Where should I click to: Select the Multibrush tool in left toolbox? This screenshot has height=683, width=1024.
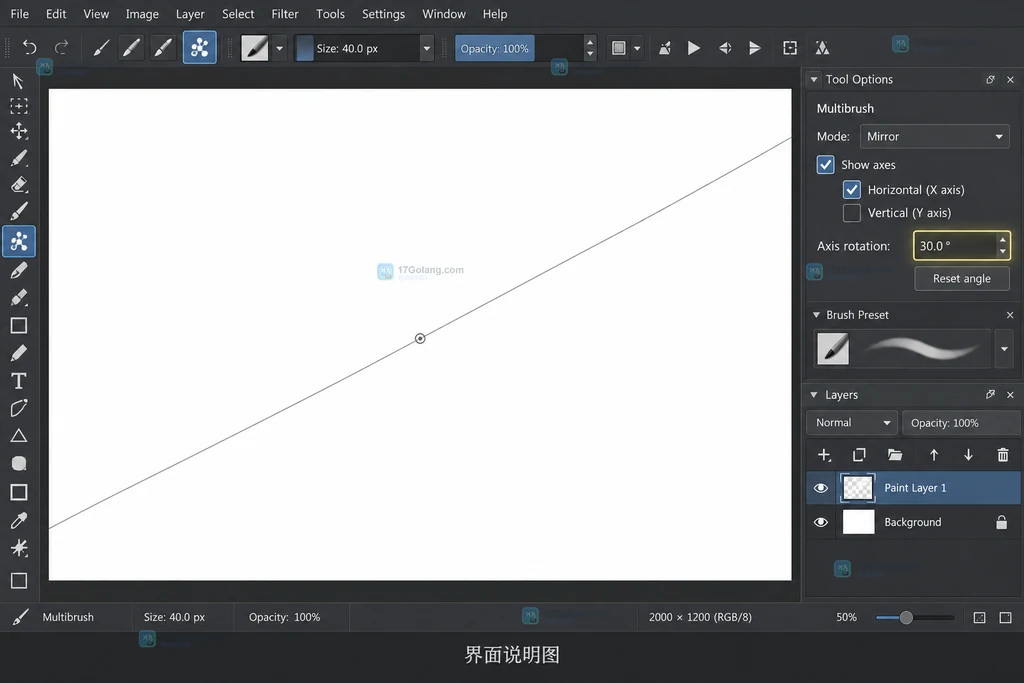click(19, 242)
